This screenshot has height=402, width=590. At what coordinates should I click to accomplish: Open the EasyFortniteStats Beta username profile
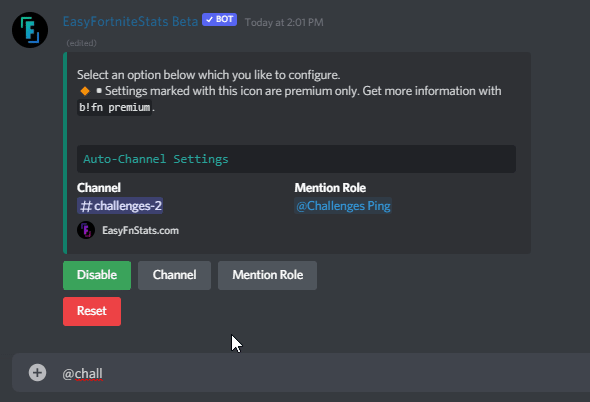pyautogui.click(x=130, y=21)
